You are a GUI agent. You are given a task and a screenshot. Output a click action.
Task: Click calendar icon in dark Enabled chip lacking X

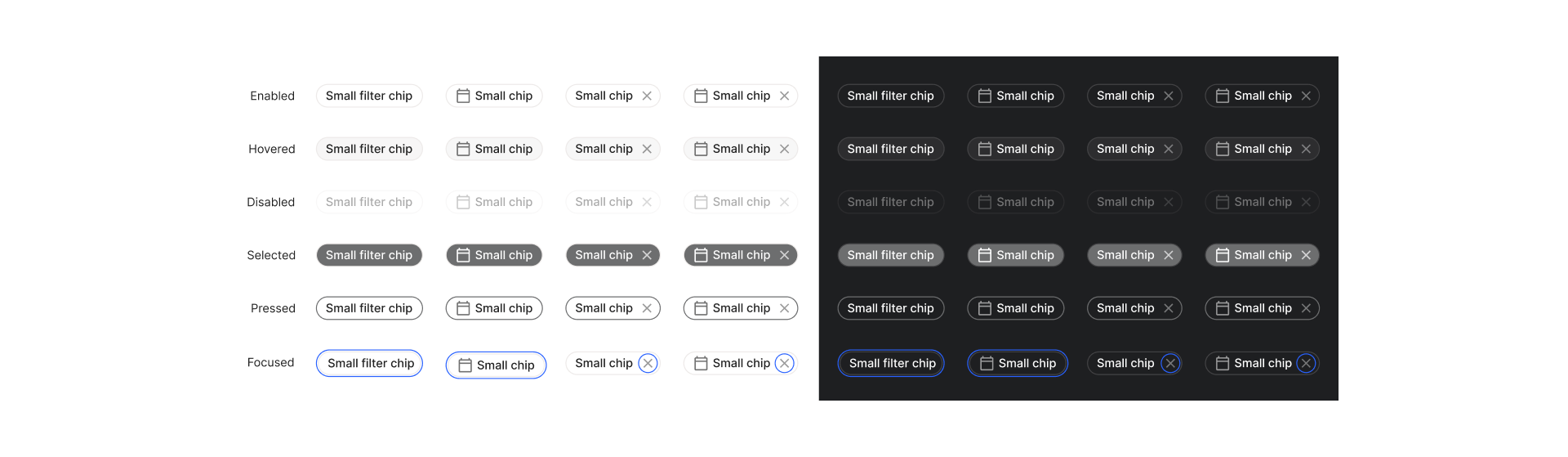[x=985, y=96]
